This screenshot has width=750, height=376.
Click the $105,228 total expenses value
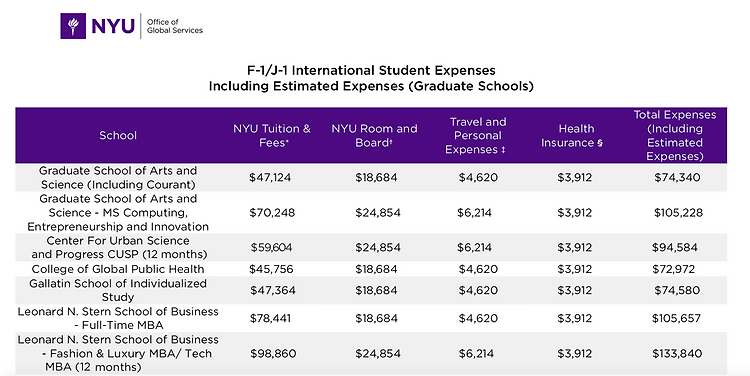[x=678, y=212]
